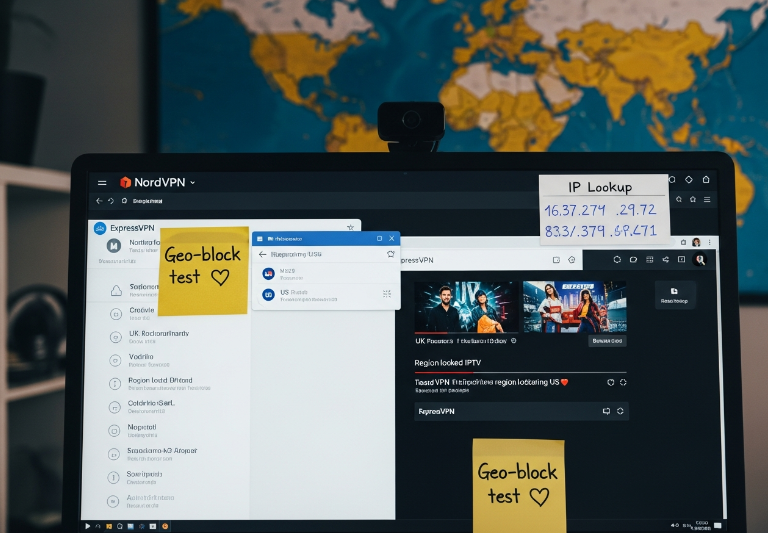The width and height of the screenshot is (768, 533).
Task: Click the 'FapreoVPN' dark input row
Action: pyautogui.click(x=521, y=412)
